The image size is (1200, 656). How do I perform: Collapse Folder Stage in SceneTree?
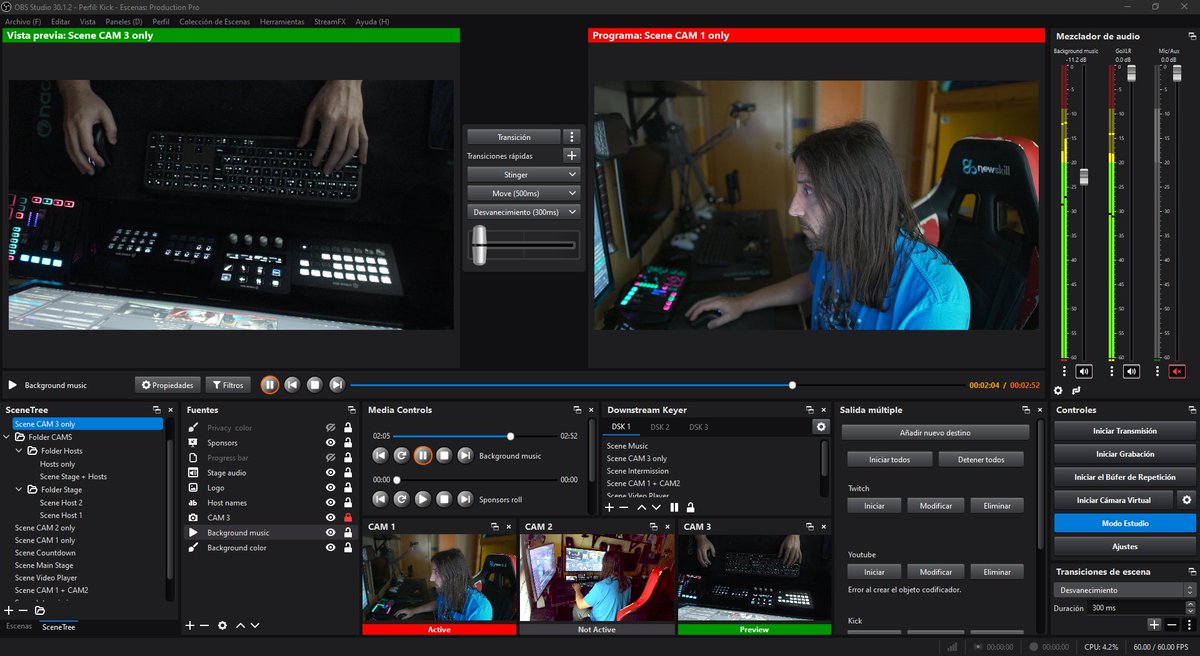pos(19,490)
